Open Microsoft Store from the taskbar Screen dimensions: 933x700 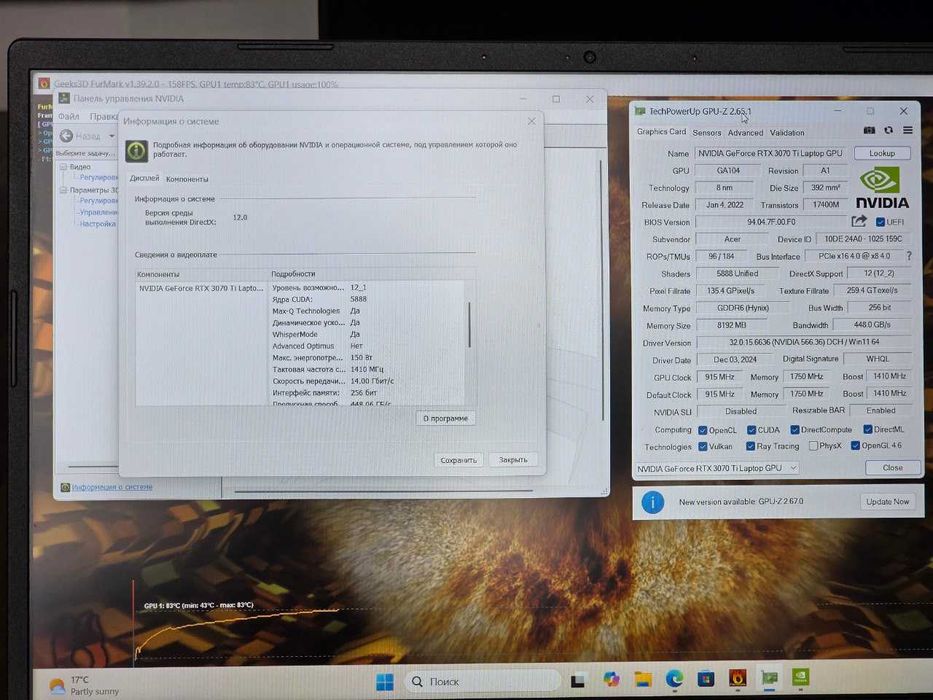[x=706, y=678]
